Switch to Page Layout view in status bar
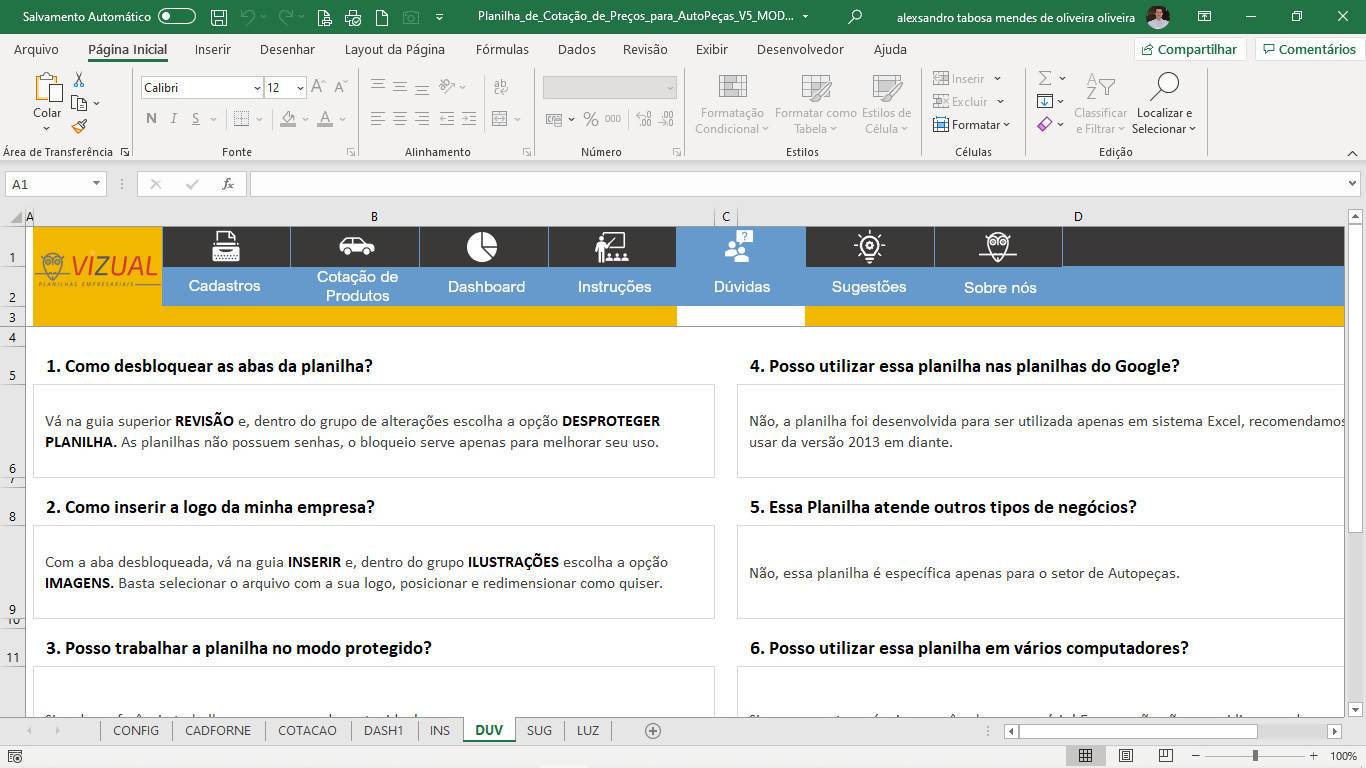The image size is (1366, 768). (1125, 756)
